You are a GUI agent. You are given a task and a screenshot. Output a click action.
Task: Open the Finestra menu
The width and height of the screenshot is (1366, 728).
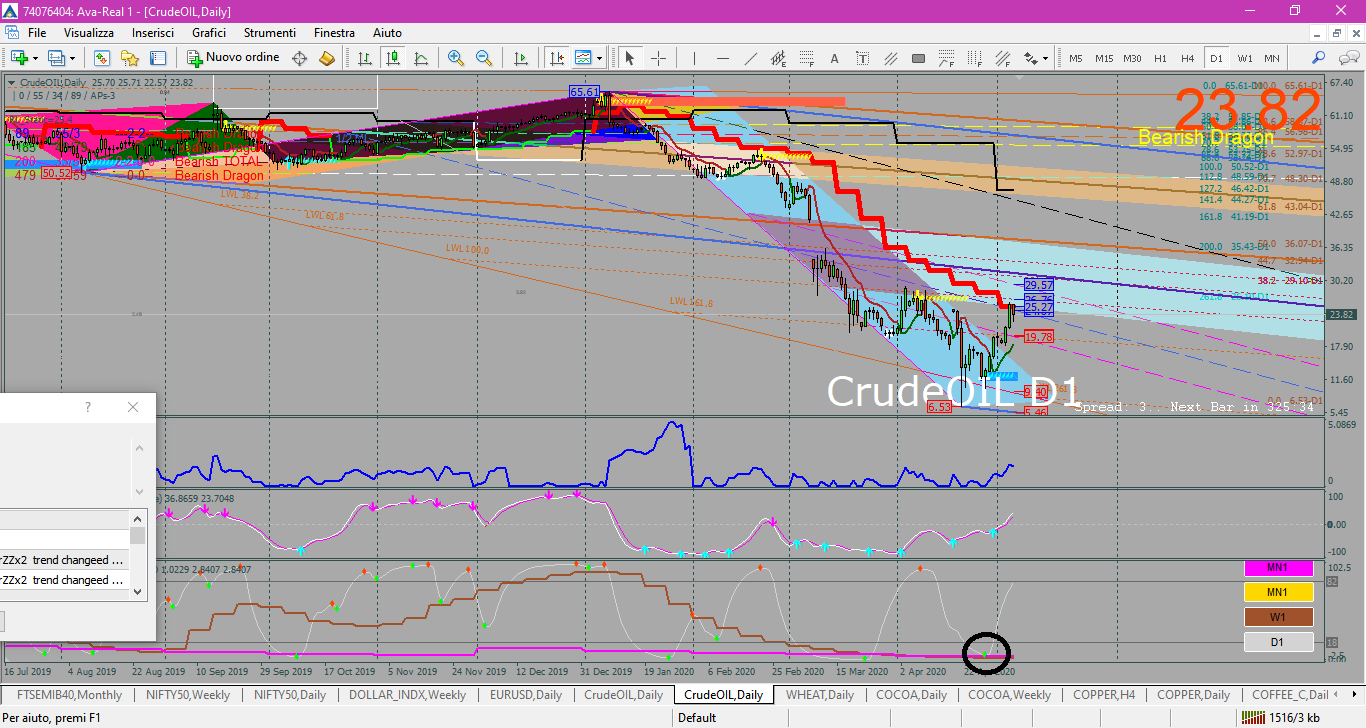tap(334, 33)
